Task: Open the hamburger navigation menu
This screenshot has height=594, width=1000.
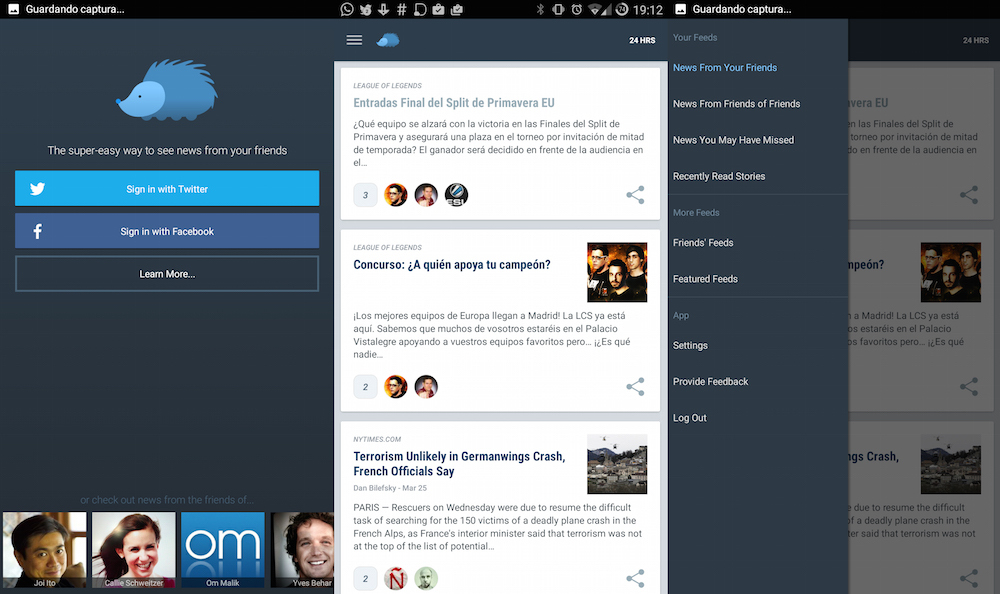Action: point(354,40)
